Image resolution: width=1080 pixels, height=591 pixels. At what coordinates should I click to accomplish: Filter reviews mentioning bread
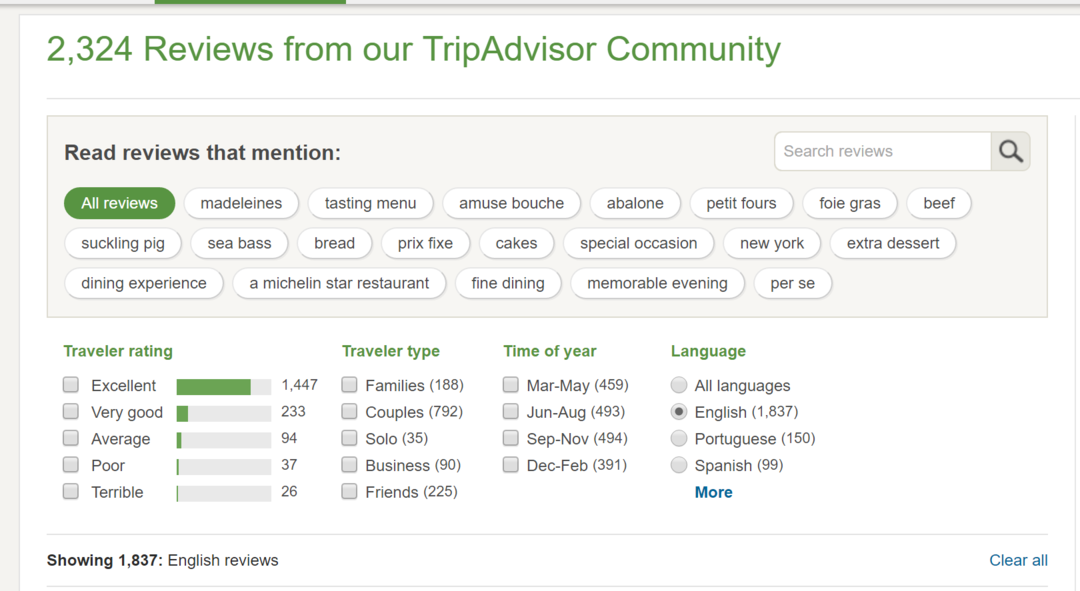coord(335,243)
